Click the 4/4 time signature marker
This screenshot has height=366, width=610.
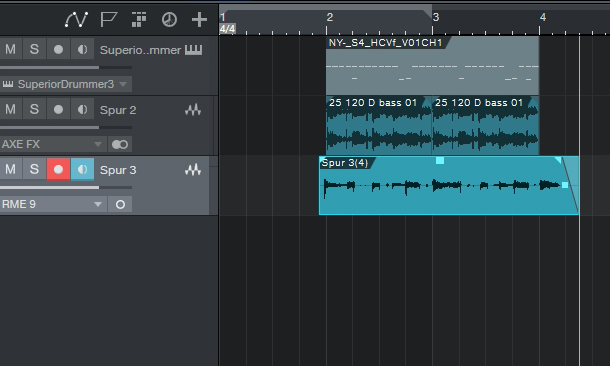click(x=227, y=29)
